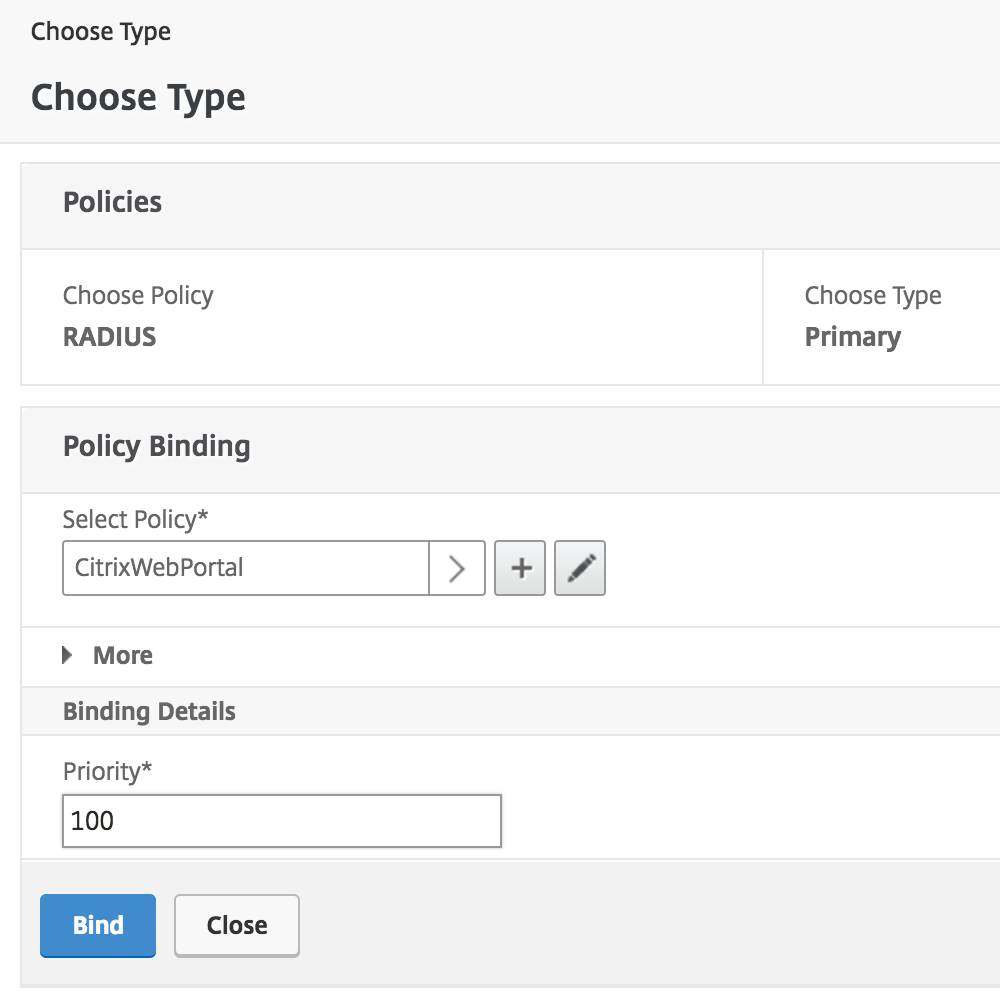Click the Choose Type breadcrumb link

point(100,31)
